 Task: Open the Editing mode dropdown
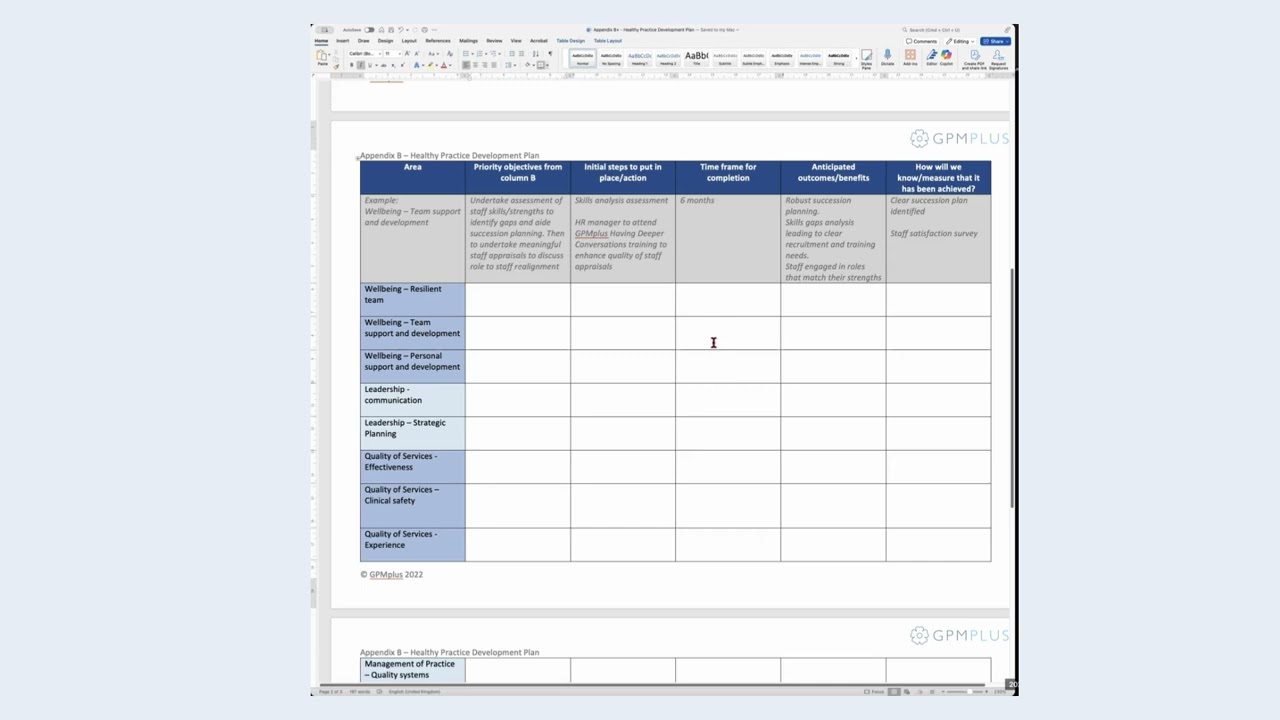[x=961, y=41]
